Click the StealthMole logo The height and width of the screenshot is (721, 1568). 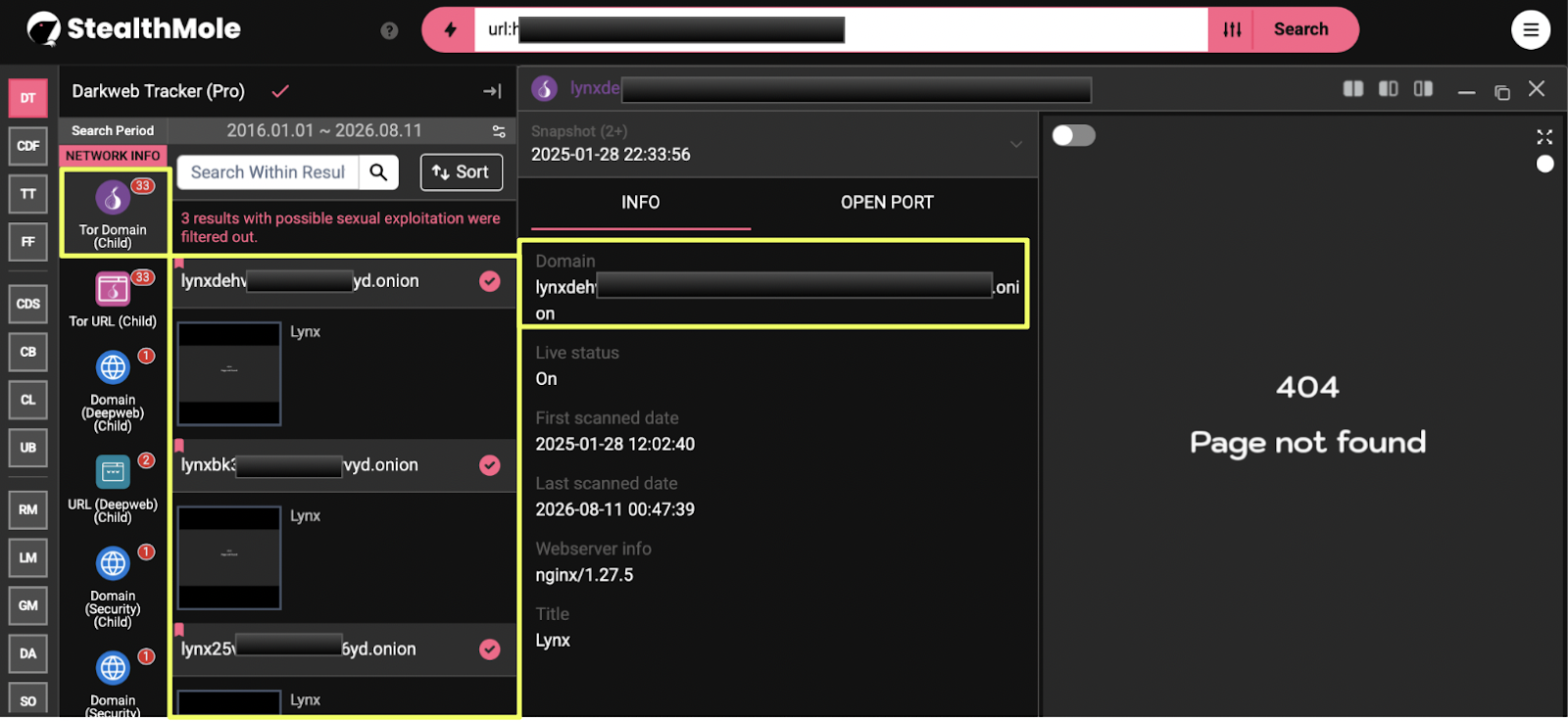[x=133, y=29]
